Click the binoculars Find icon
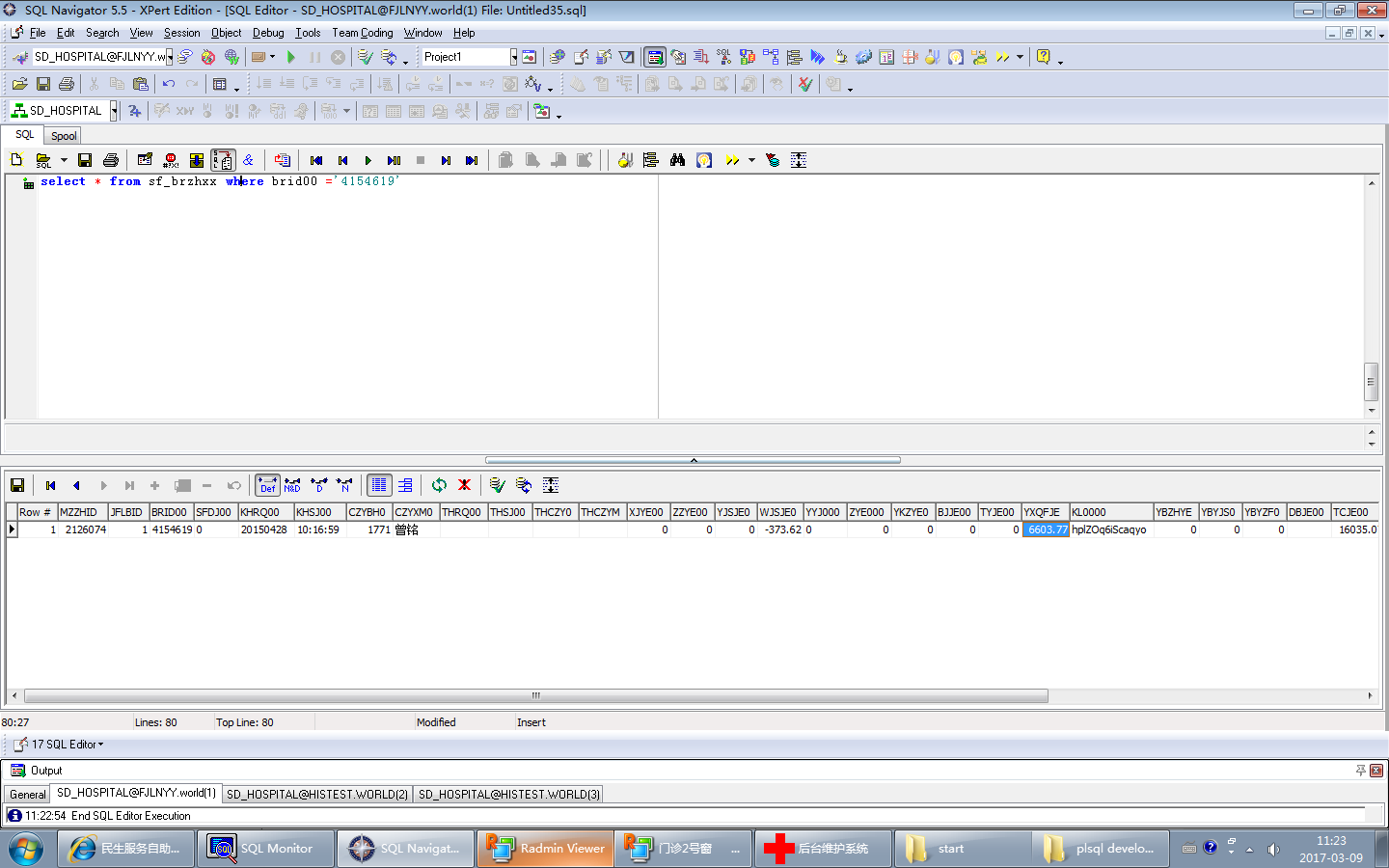The height and width of the screenshot is (868, 1389). point(677,160)
